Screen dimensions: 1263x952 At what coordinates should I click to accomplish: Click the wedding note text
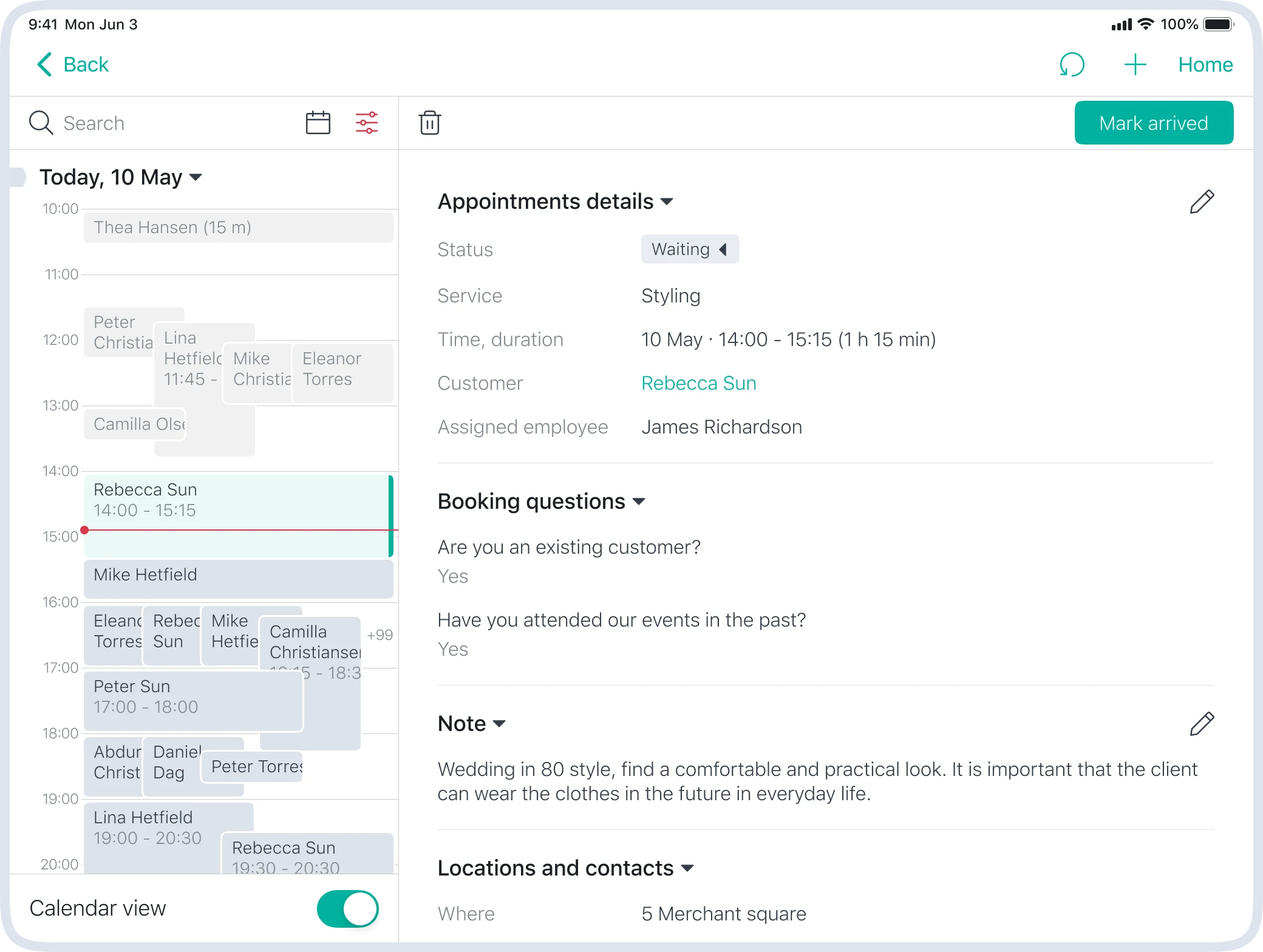(817, 781)
